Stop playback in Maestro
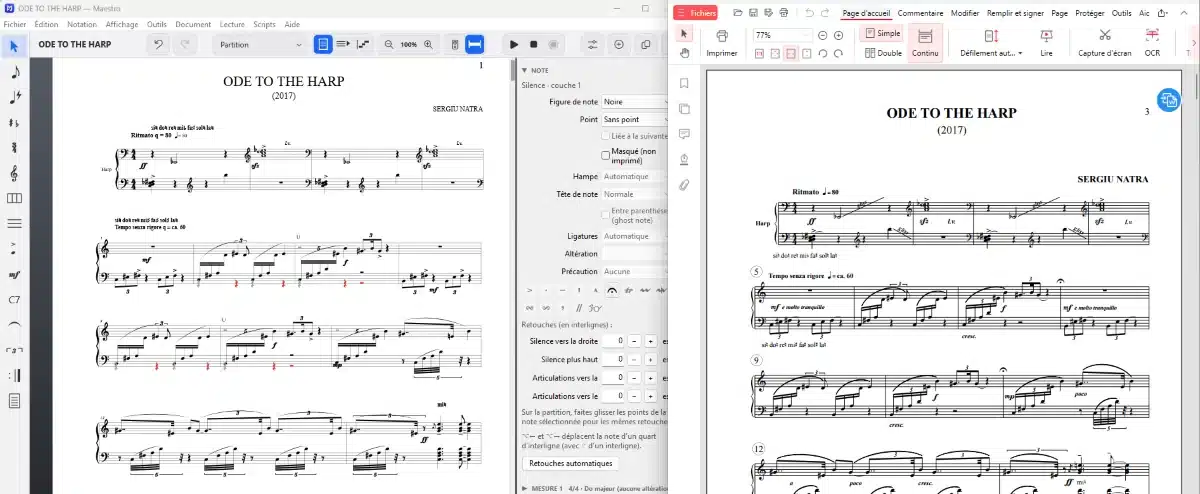The height and width of the screenshot is (494, 1200). [534, 44]
